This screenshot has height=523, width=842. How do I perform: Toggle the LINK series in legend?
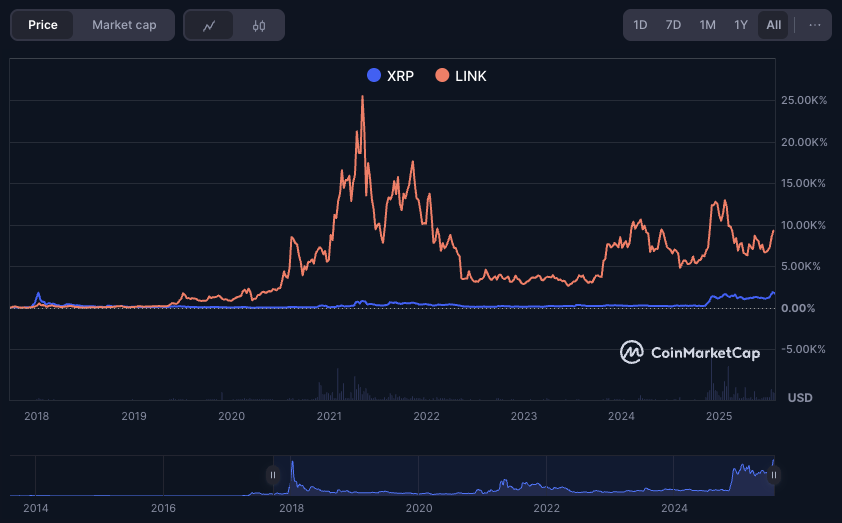(x=461, y=76)
